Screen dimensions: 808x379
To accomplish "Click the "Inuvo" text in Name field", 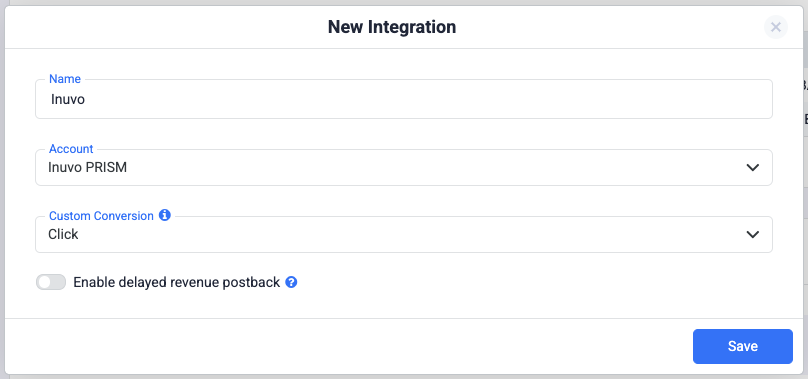I will [68, 99].
